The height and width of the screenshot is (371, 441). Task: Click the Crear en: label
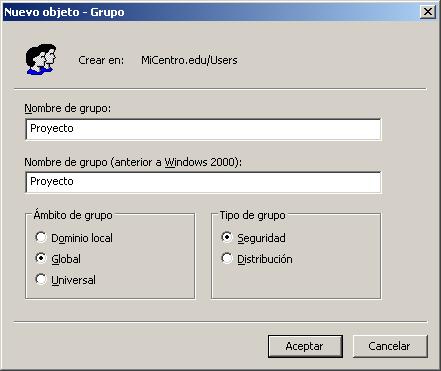coord(101,60)
